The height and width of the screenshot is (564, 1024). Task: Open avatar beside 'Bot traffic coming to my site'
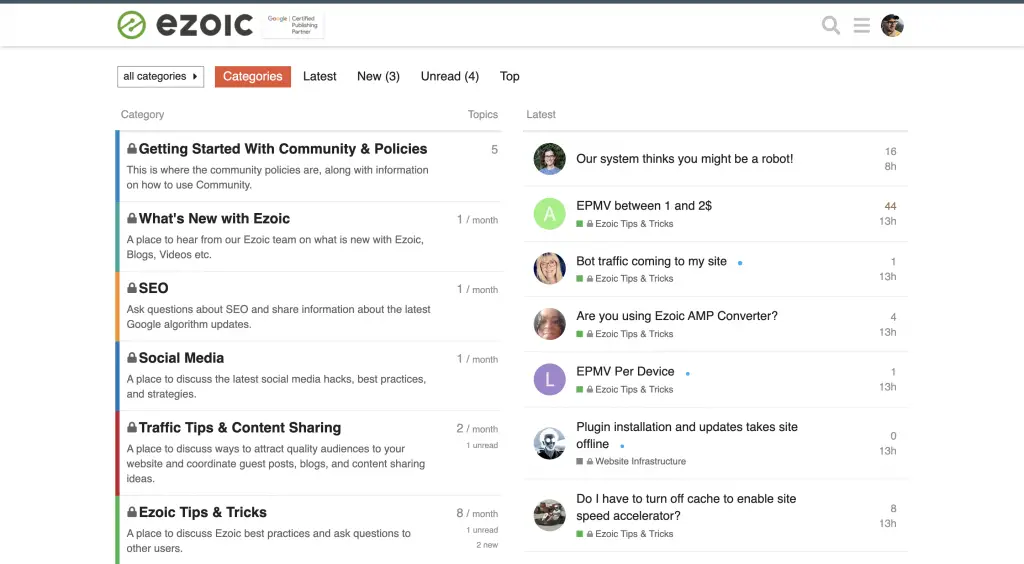tap(549, 268)
